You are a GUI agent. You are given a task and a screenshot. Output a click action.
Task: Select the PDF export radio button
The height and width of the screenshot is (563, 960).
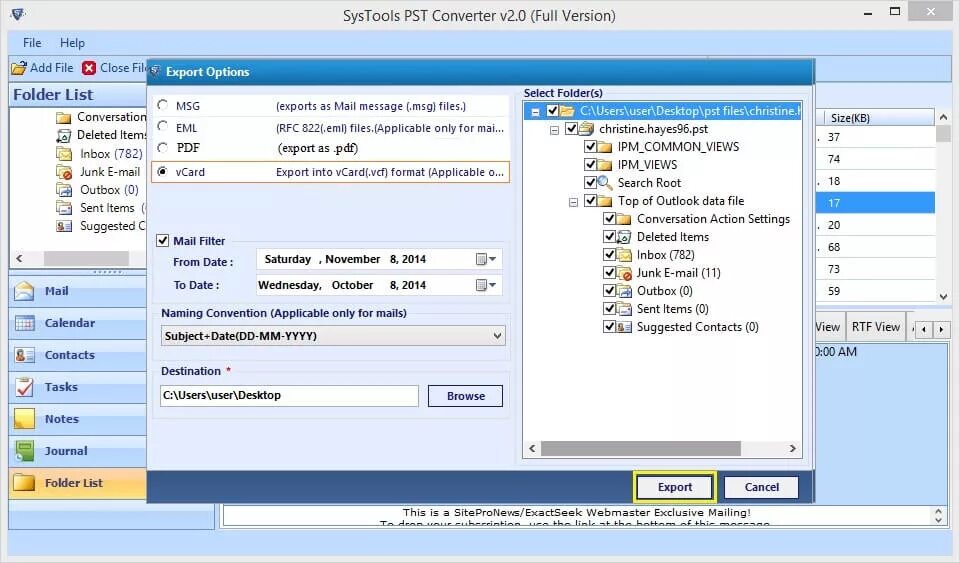(x=162, y=147)
